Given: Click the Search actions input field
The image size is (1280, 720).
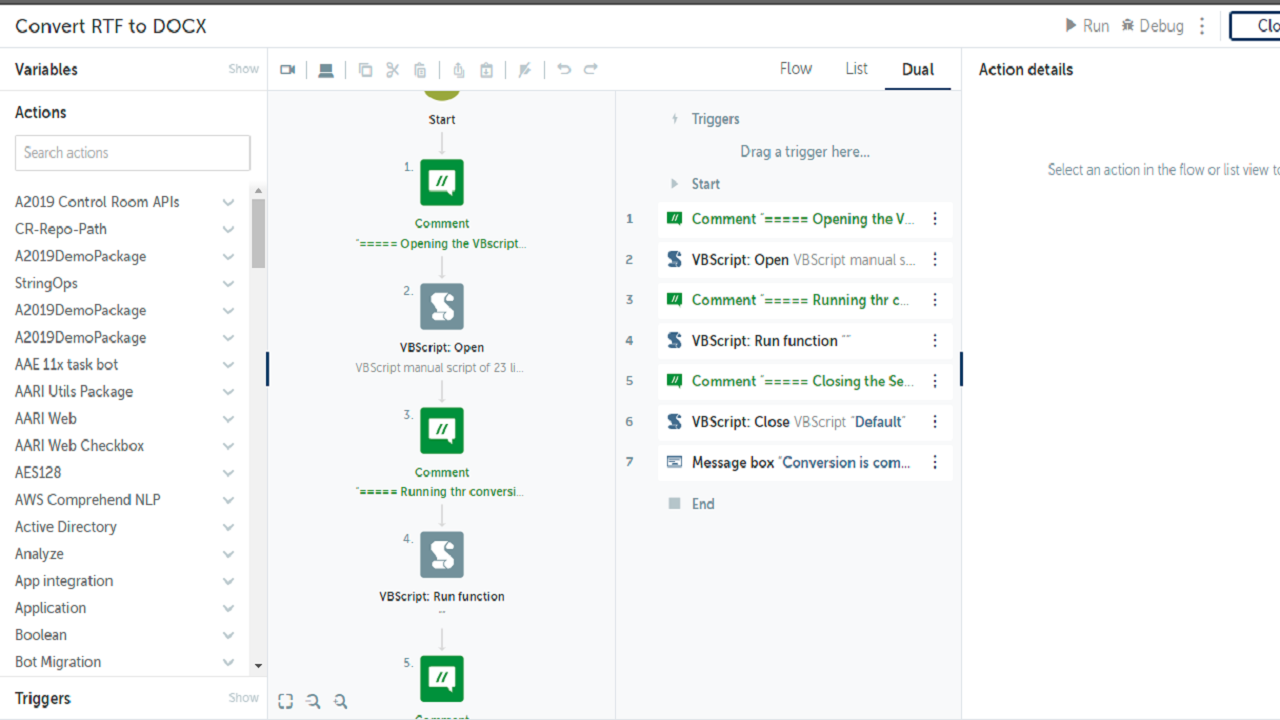Looking at the screenshot, I should 132,153.
